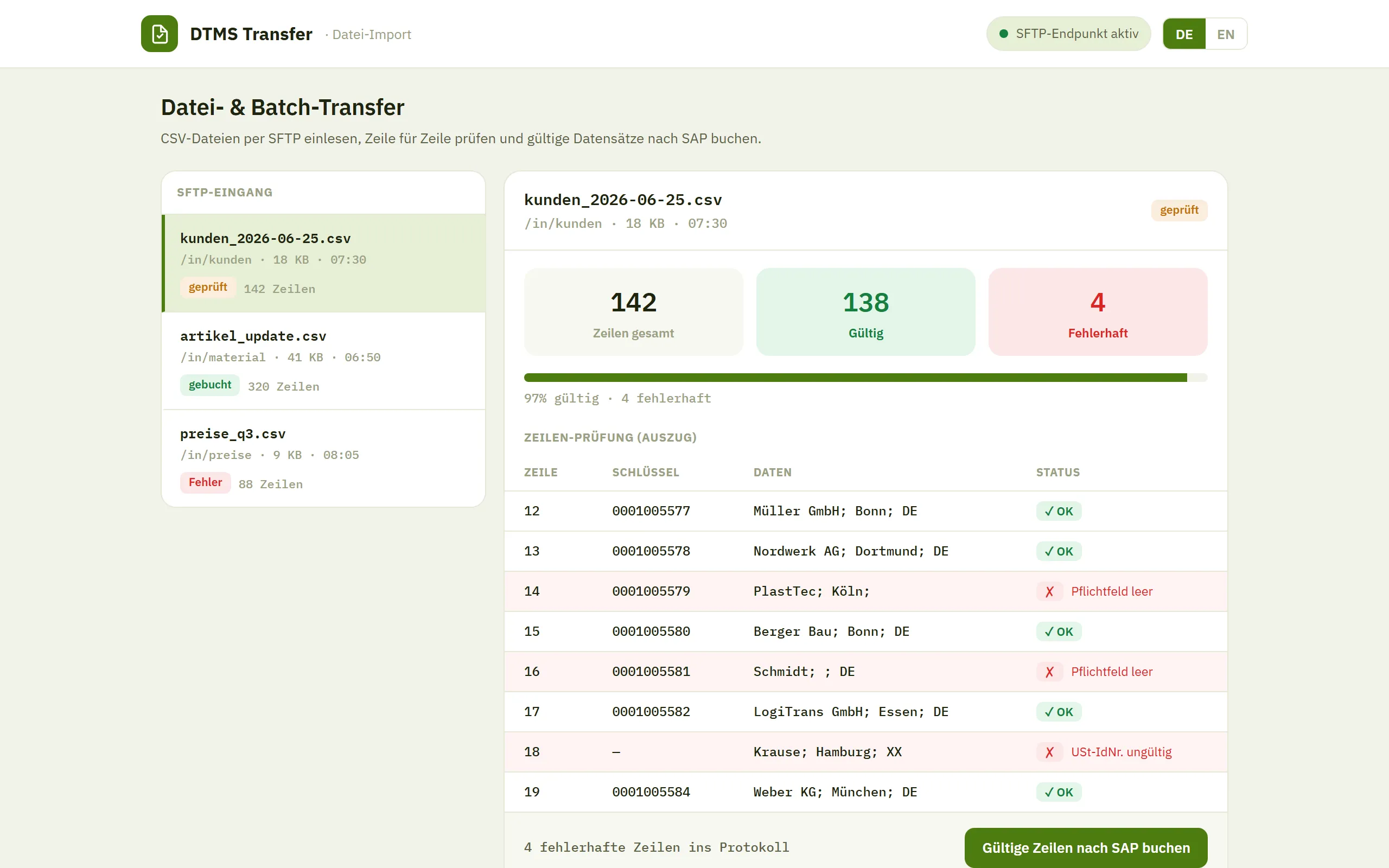Click the 97% validity progress bar
This screenshot has height=868, width=1389.
click(x=865, y=378)
